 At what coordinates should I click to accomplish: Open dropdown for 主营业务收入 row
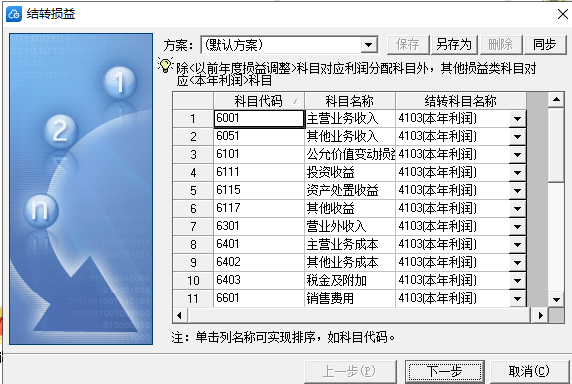pos(517,119)
